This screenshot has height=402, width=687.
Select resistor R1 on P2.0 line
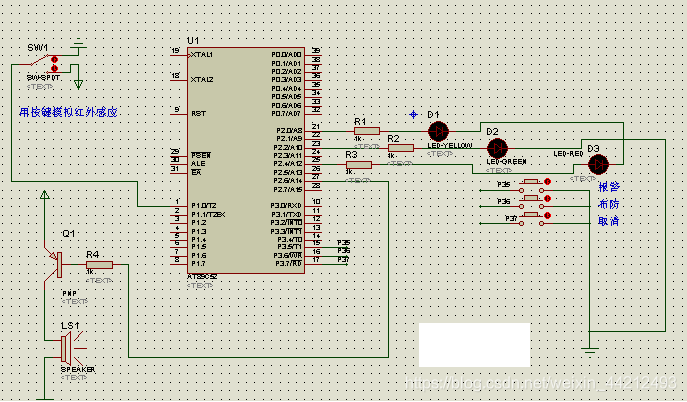[x=366, y=131]
